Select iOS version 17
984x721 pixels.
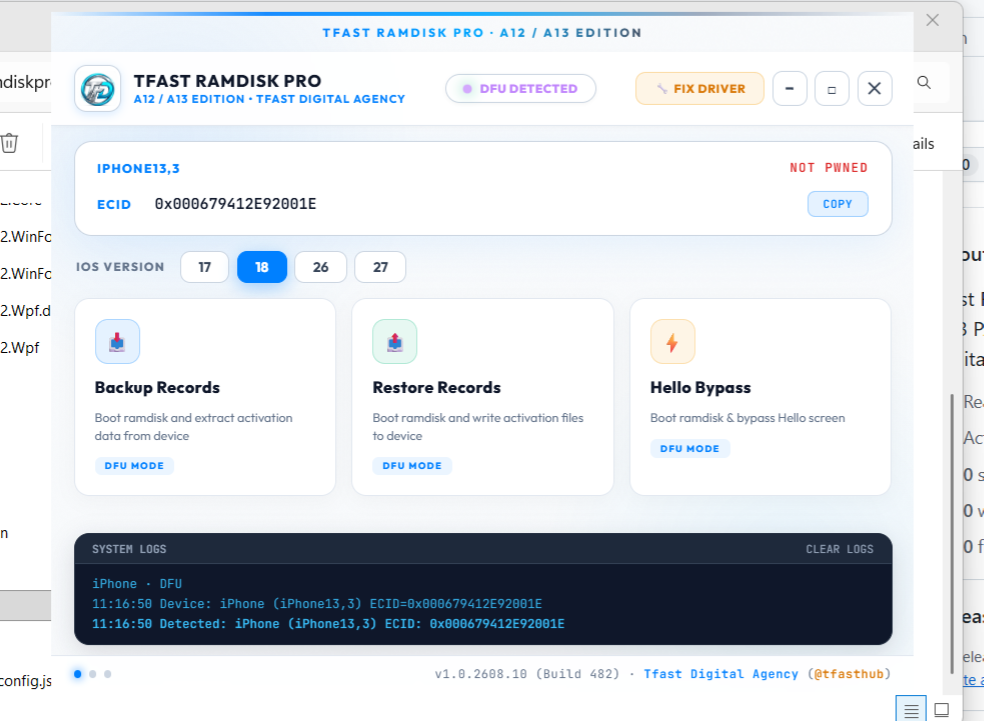(205, 267)
